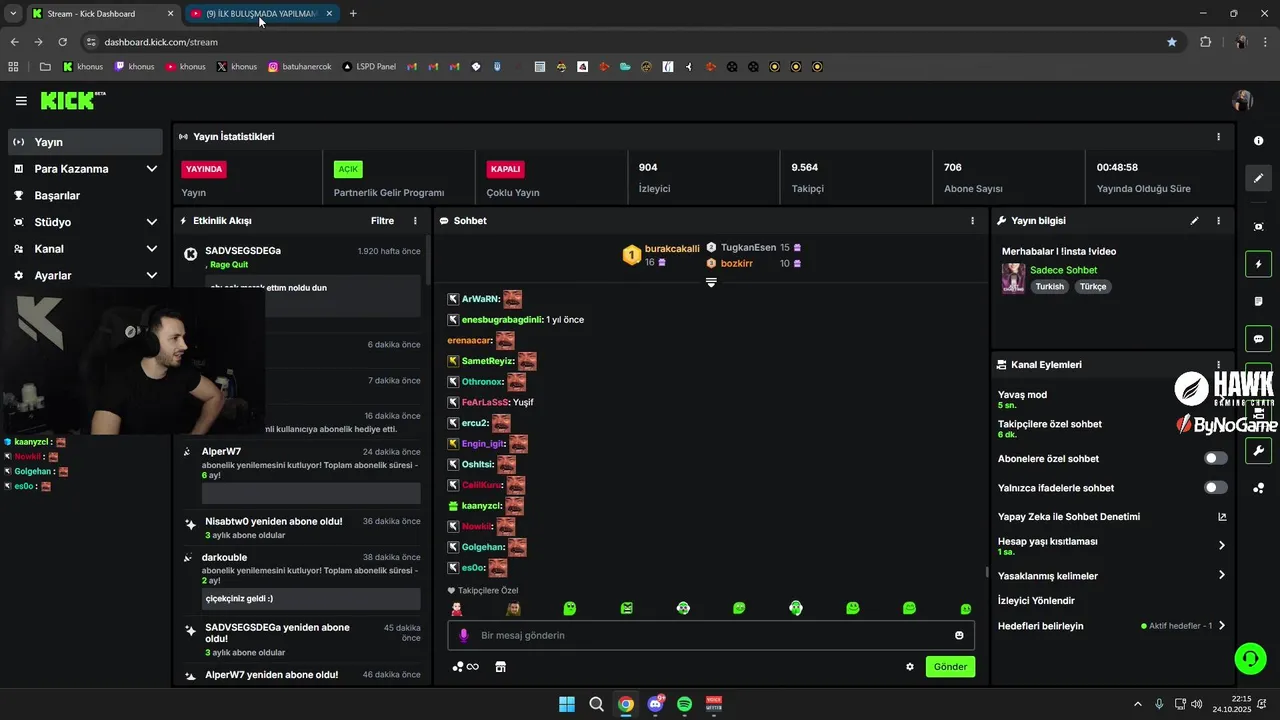Open the LSPD Panel bookmark

click(x=369, y=67)
